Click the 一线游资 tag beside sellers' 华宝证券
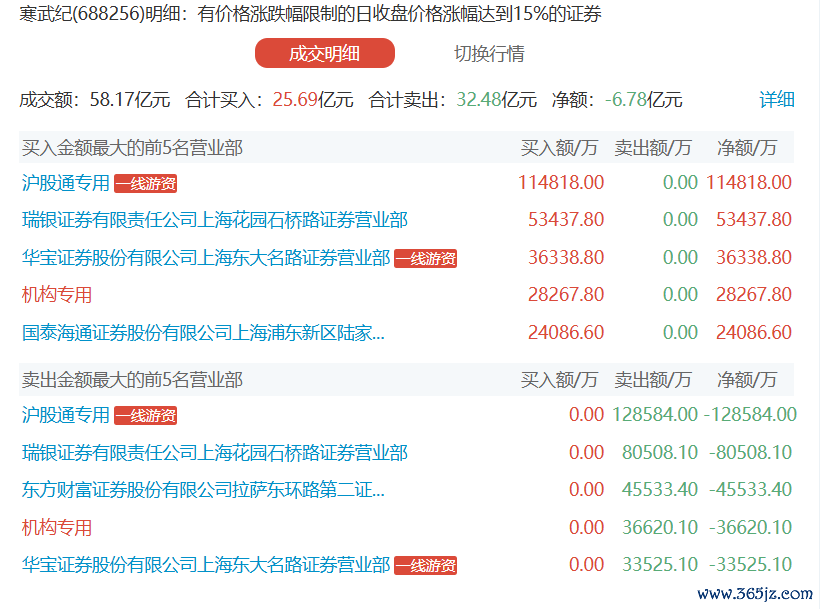This screenshot has width=820, height=609. [425, 566]
